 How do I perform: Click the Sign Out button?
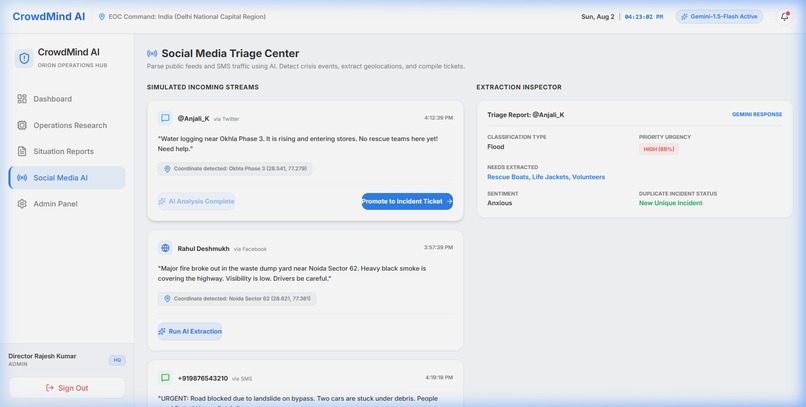point(67,388)
